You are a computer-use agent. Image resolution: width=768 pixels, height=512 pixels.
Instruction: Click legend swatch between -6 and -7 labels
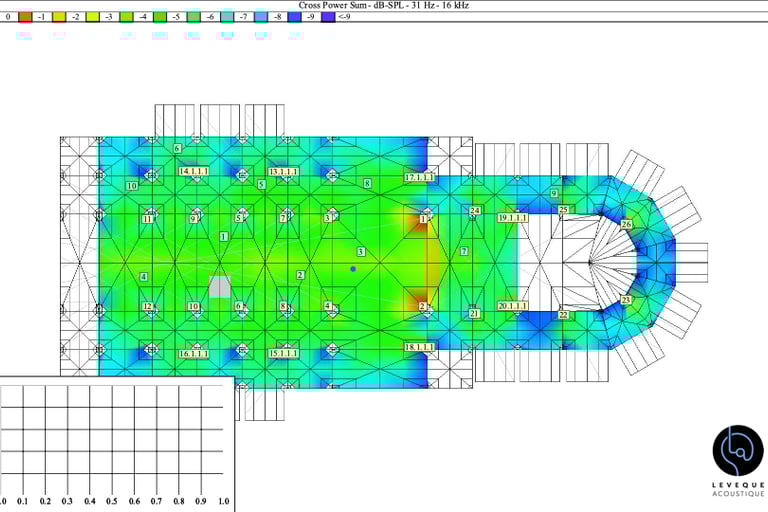click(227, 17)
